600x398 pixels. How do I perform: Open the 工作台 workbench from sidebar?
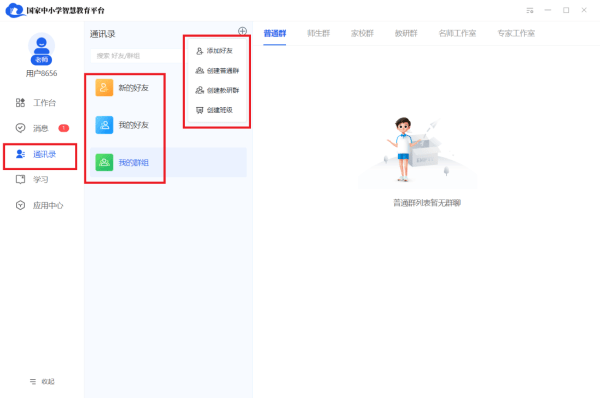[x=36, y=103]
